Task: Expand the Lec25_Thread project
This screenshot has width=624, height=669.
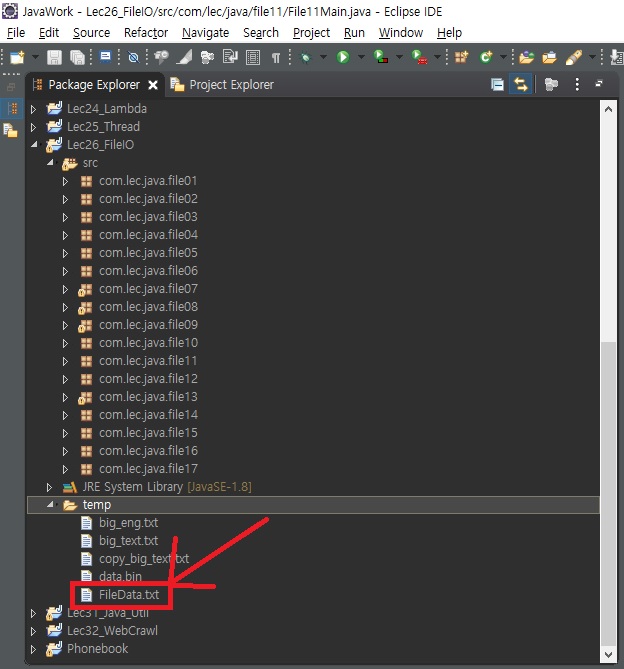Action: tap(33, 127)
